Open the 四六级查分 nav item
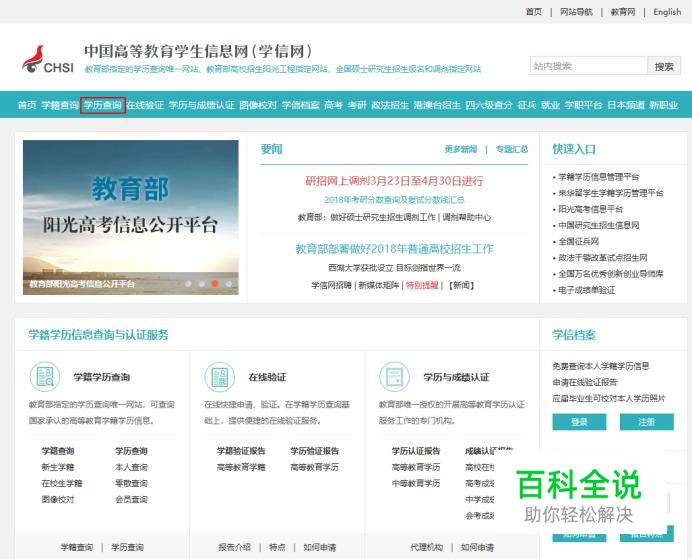Screen dimensions: 692x559 pos(489,105)
